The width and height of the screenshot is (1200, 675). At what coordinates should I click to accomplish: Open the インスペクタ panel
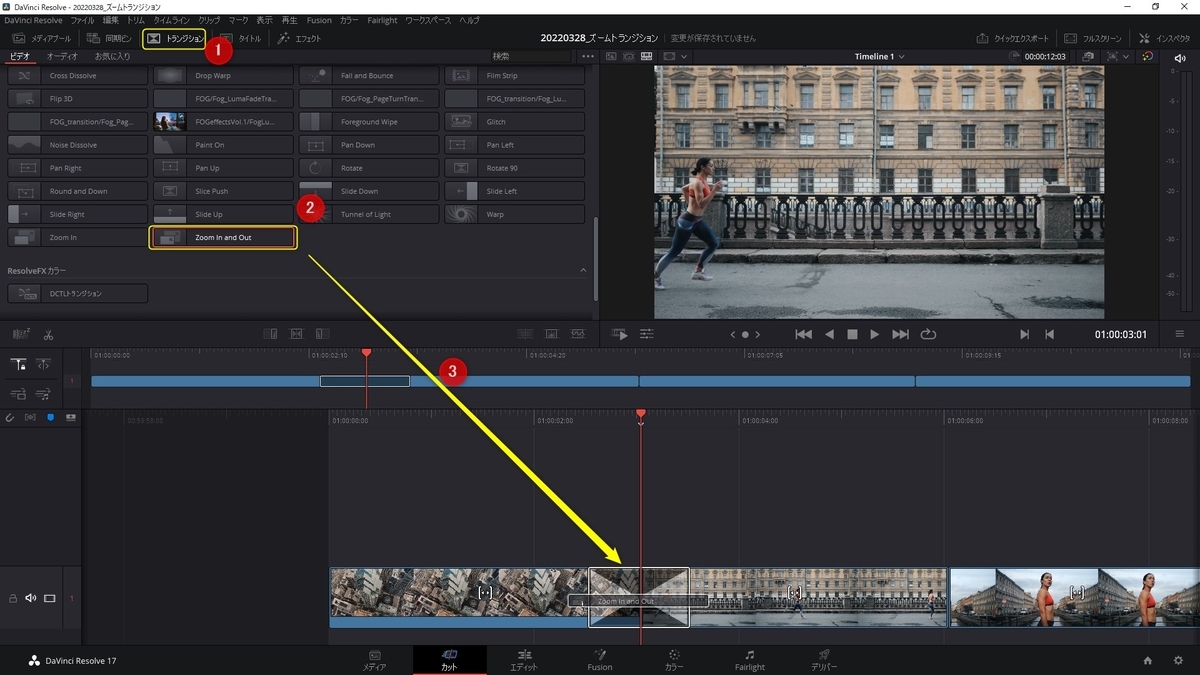1164,38
